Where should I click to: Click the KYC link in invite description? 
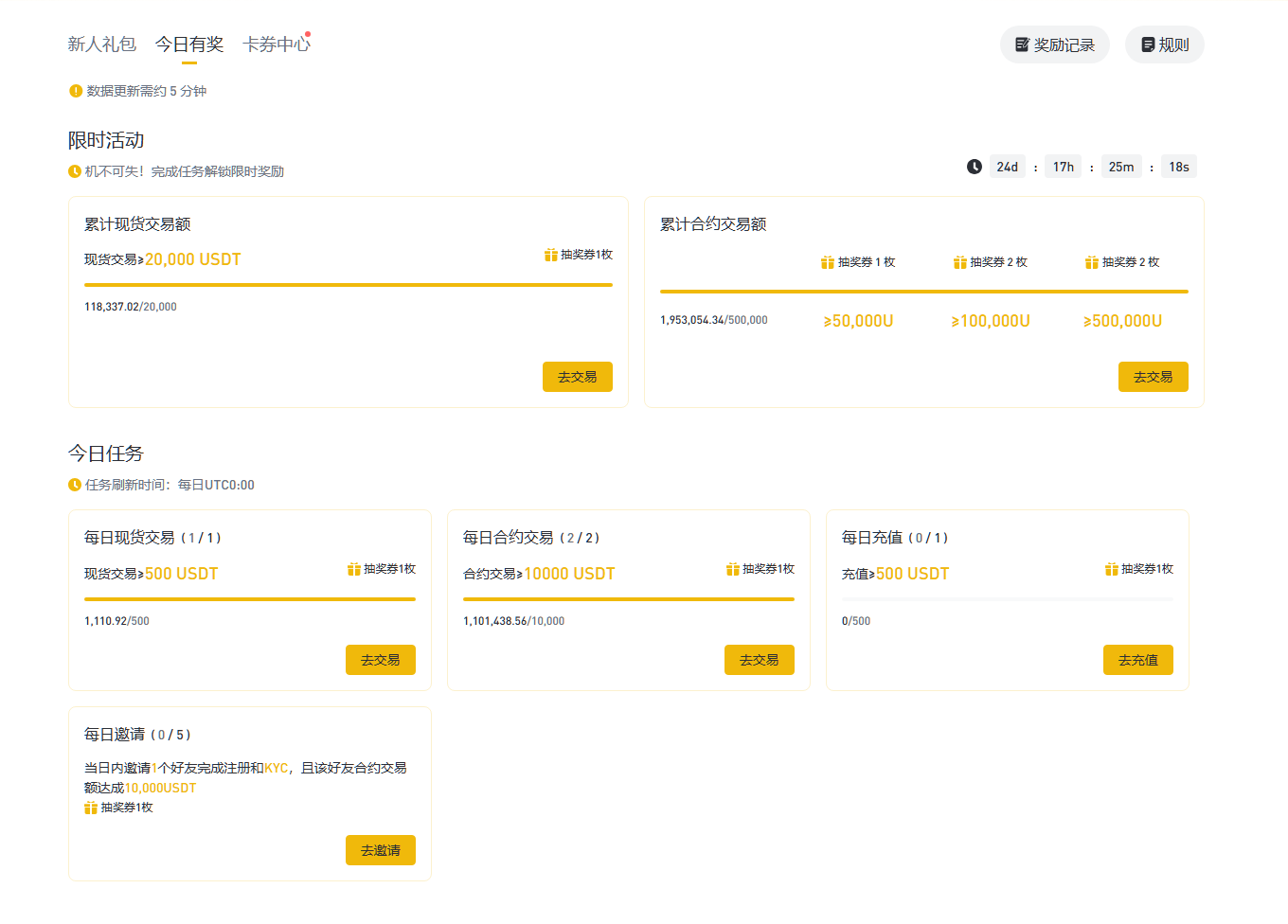tap(276, 768)
